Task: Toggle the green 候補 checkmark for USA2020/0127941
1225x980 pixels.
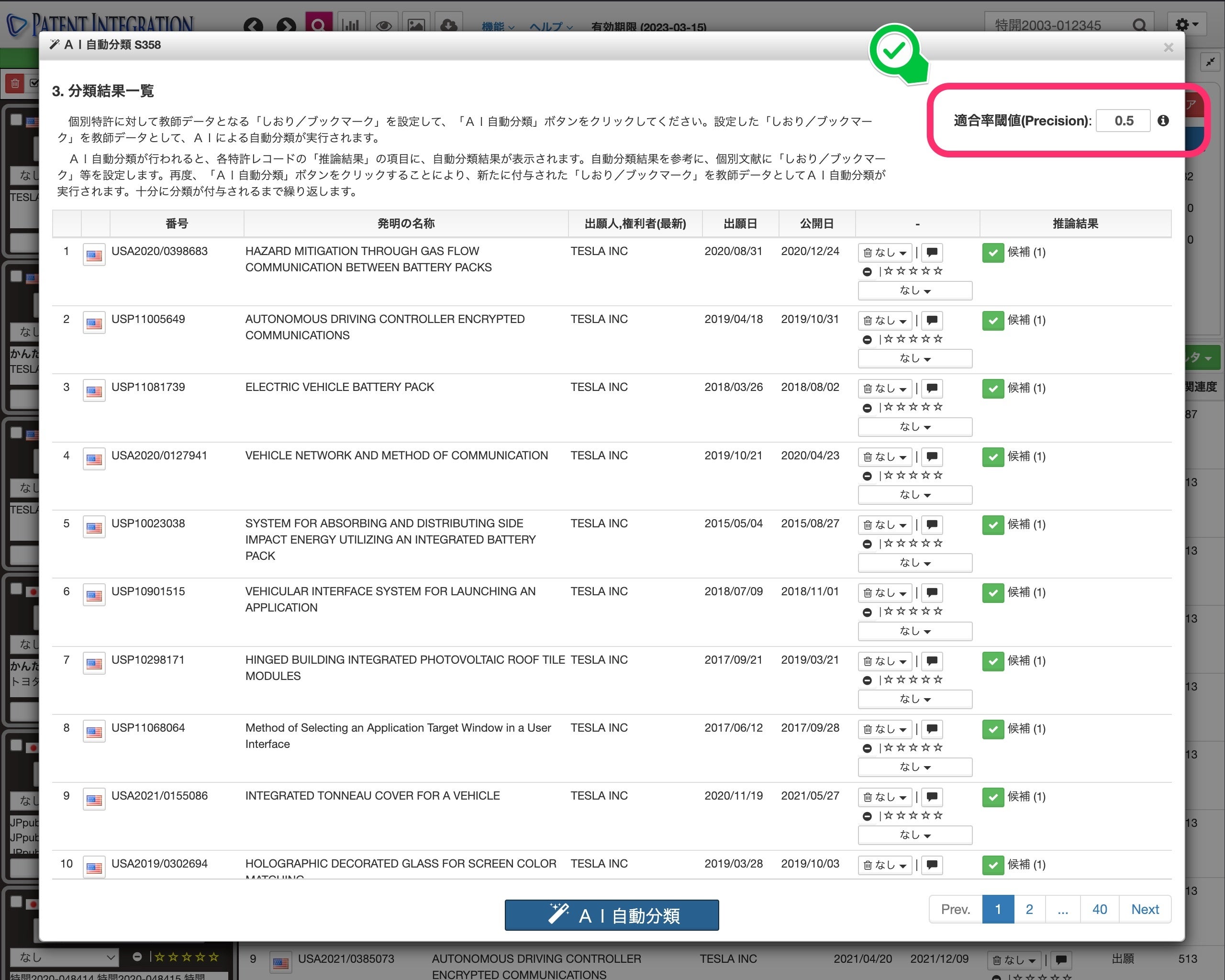Action: 992,457
